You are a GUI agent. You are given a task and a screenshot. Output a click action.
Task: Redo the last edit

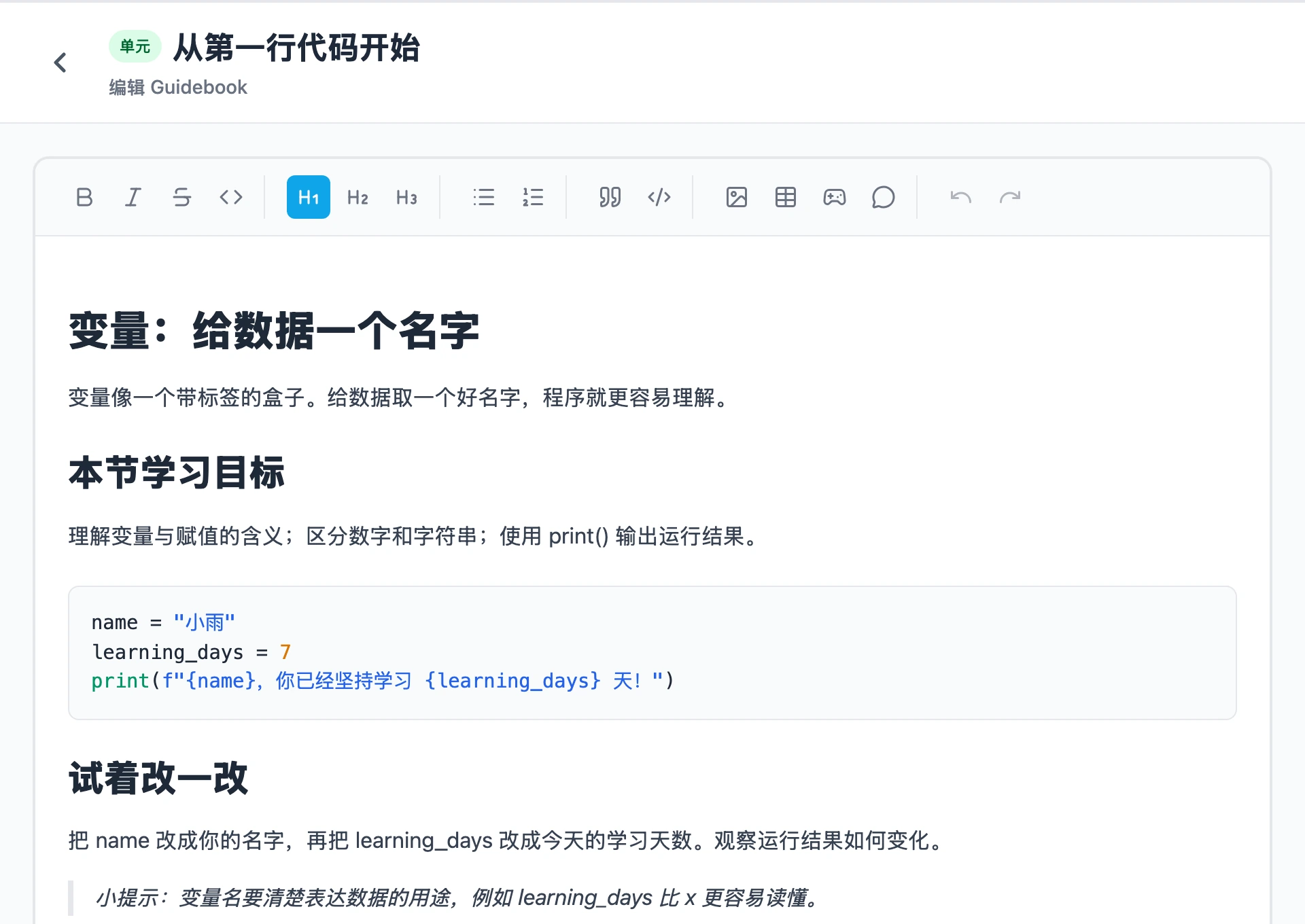[1010, 198]
